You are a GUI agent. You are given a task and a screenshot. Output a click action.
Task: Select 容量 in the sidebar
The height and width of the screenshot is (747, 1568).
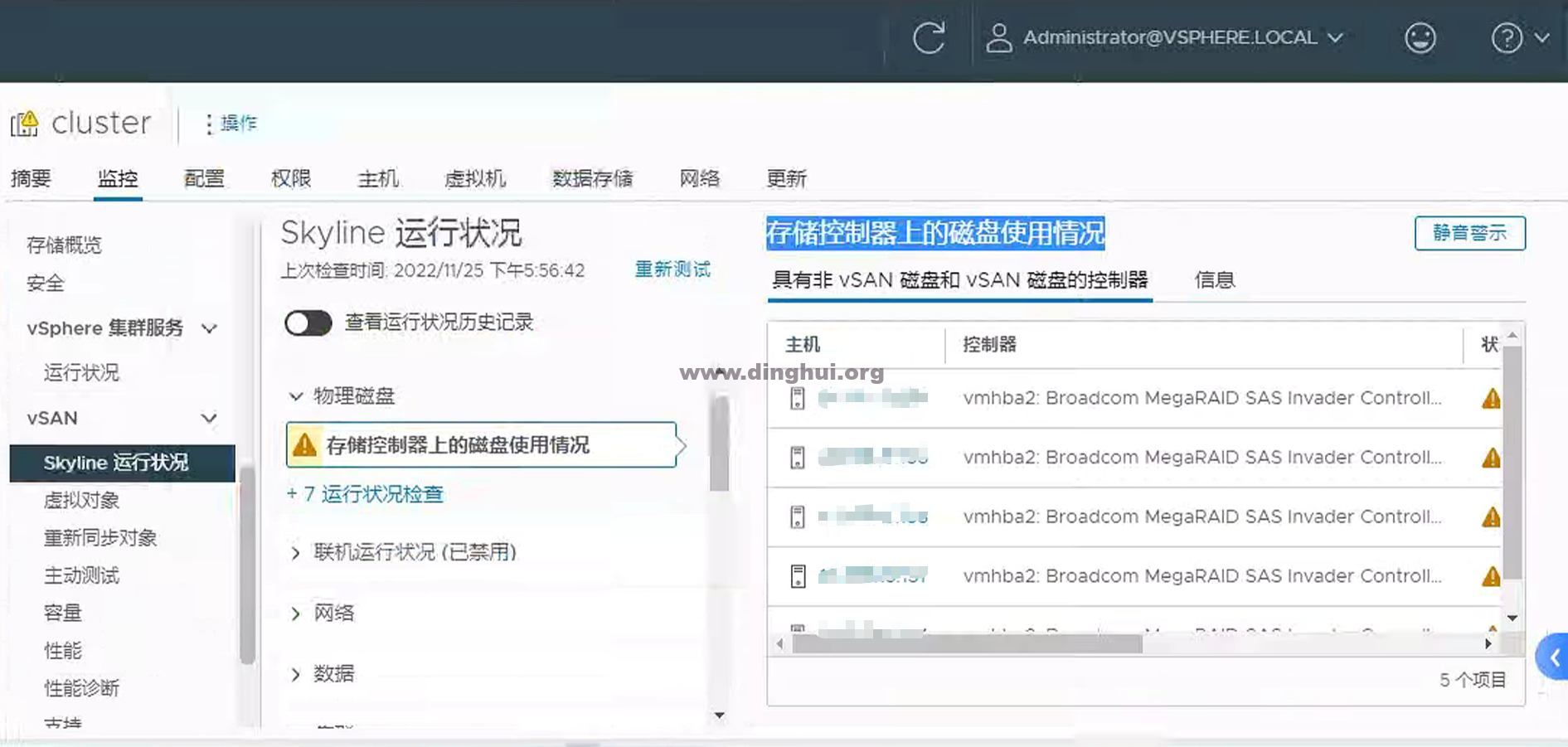pyautogui.click(x=63, y=613)
